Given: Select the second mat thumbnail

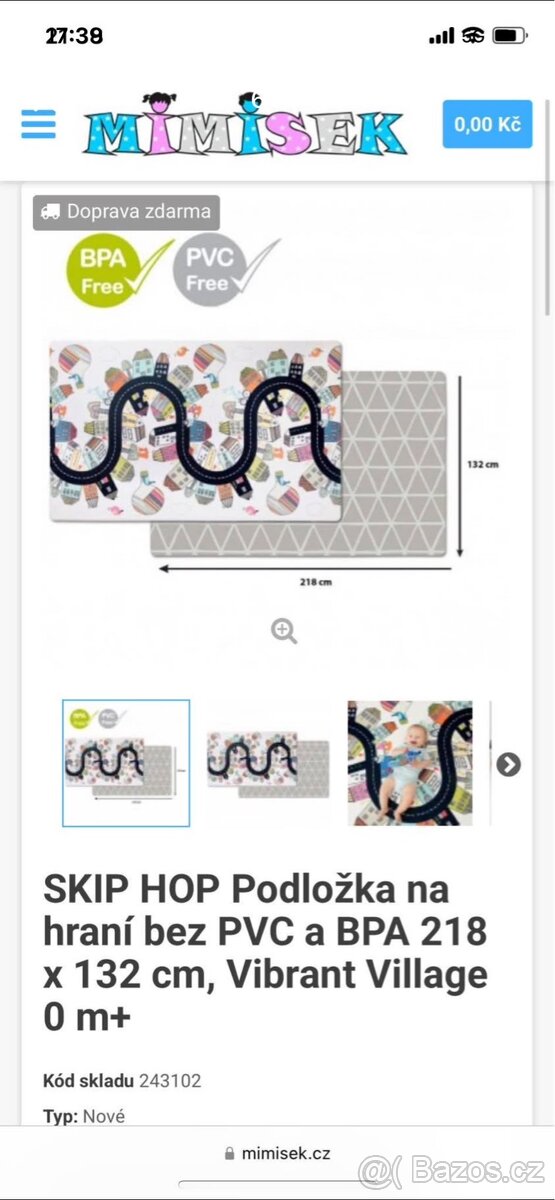Looking at the screenshot, I should (x=268, y=763).
